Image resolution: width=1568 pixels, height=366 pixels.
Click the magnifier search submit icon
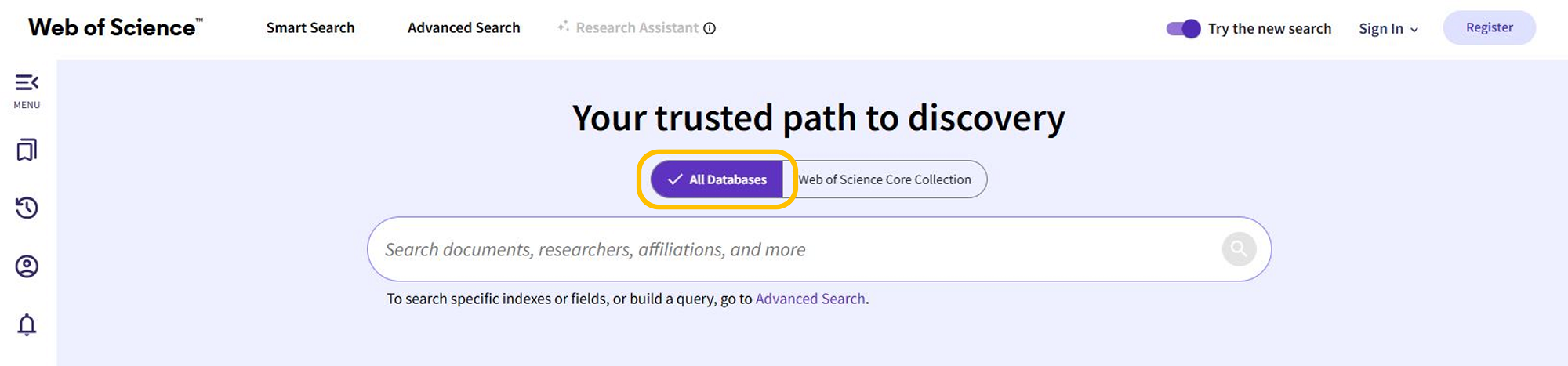(x=1239, y=249)
